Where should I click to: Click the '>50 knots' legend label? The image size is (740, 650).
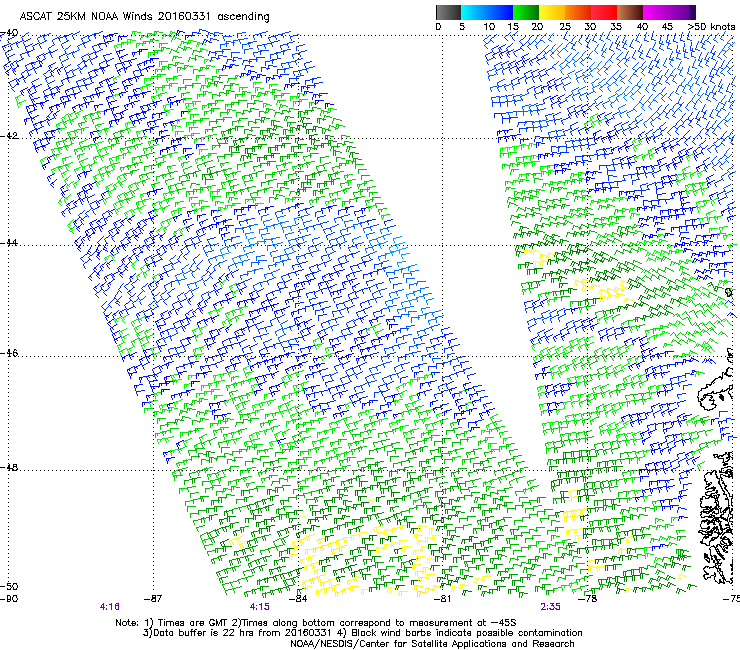pyautogui.click(x=711, y=26)
